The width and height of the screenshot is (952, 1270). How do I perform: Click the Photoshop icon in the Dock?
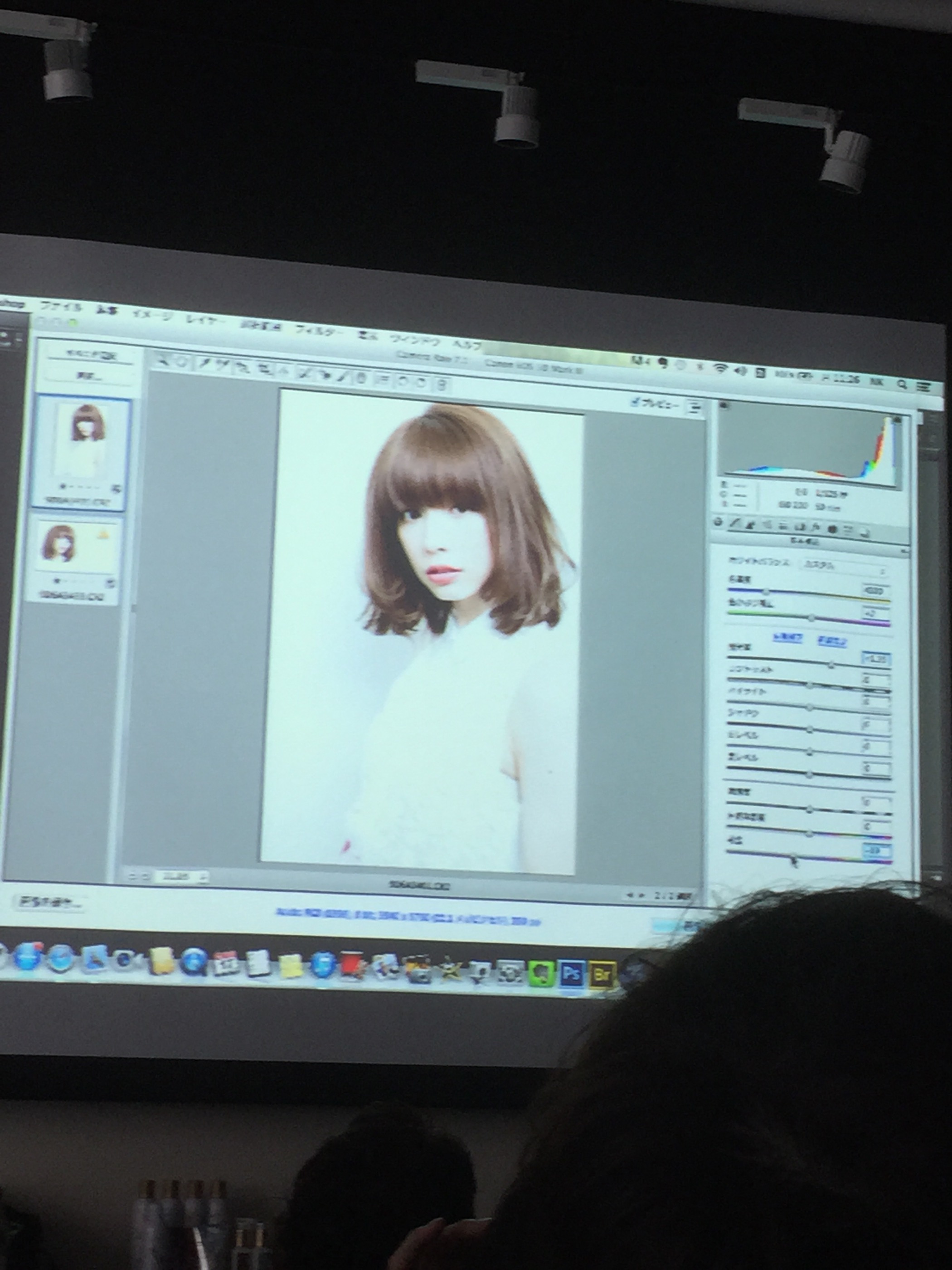571,974
